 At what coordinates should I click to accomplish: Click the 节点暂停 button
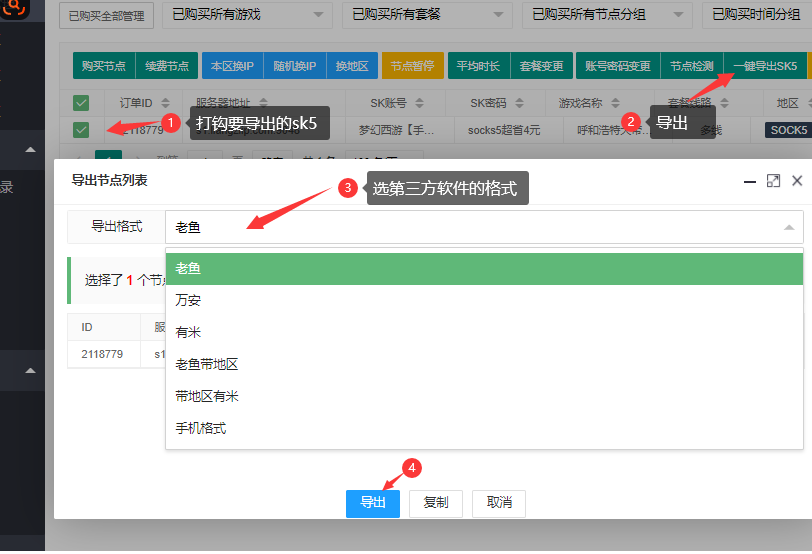pos(413,66)
